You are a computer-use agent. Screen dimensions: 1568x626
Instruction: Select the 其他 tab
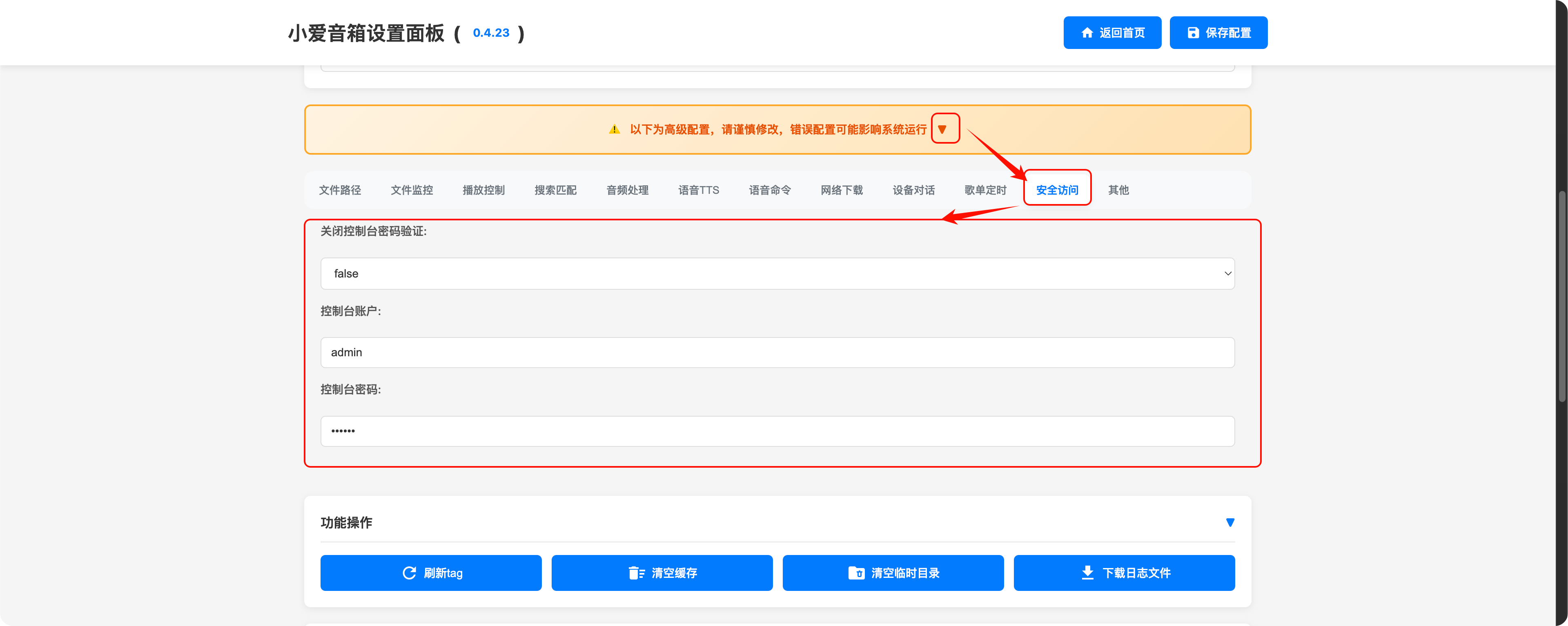[1118, 190]
